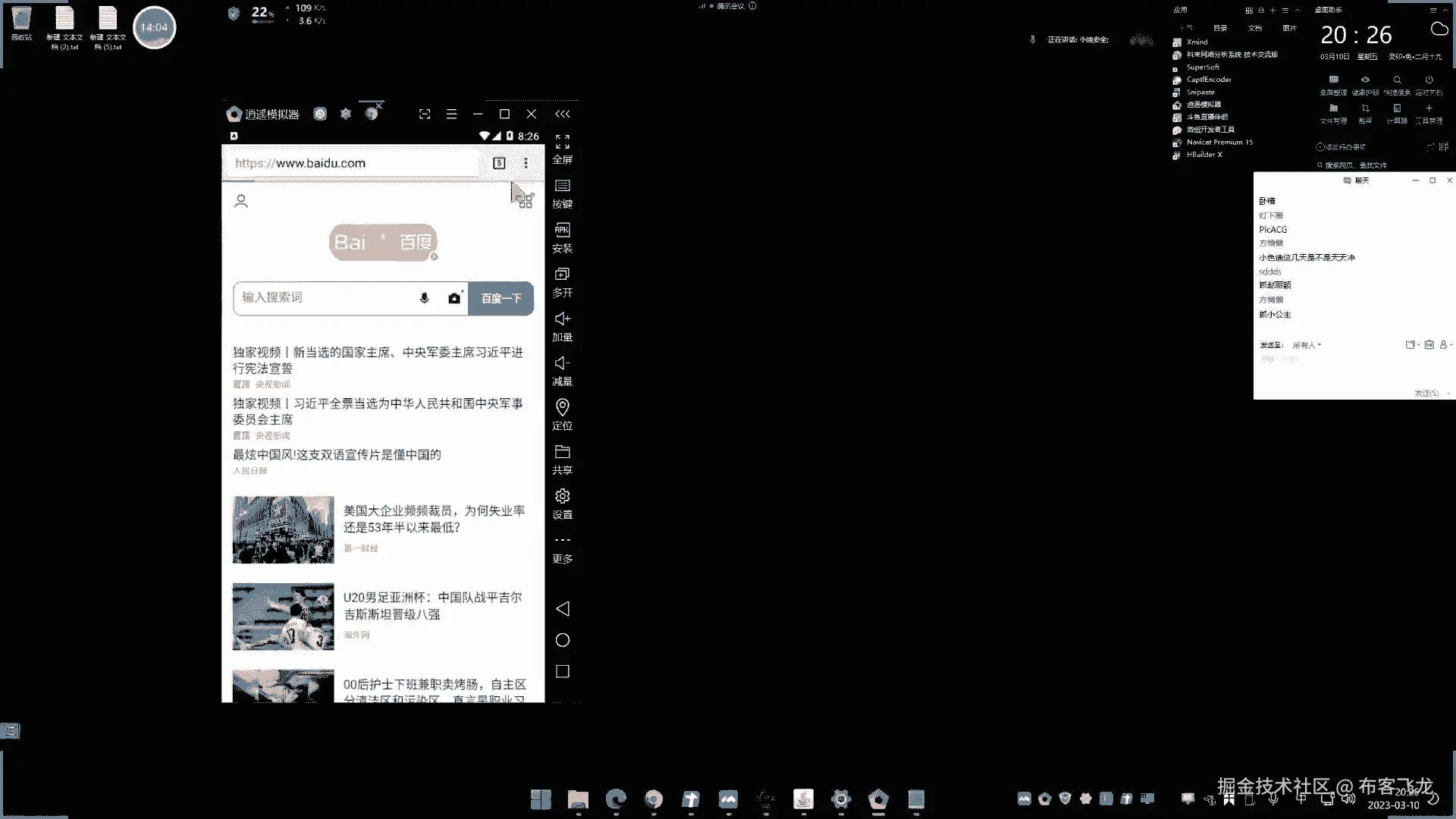This screenshot has height=819, width=1456.
Task: Collapse the emulator sidebar with triple chevron
Action: tap(562, 114)
